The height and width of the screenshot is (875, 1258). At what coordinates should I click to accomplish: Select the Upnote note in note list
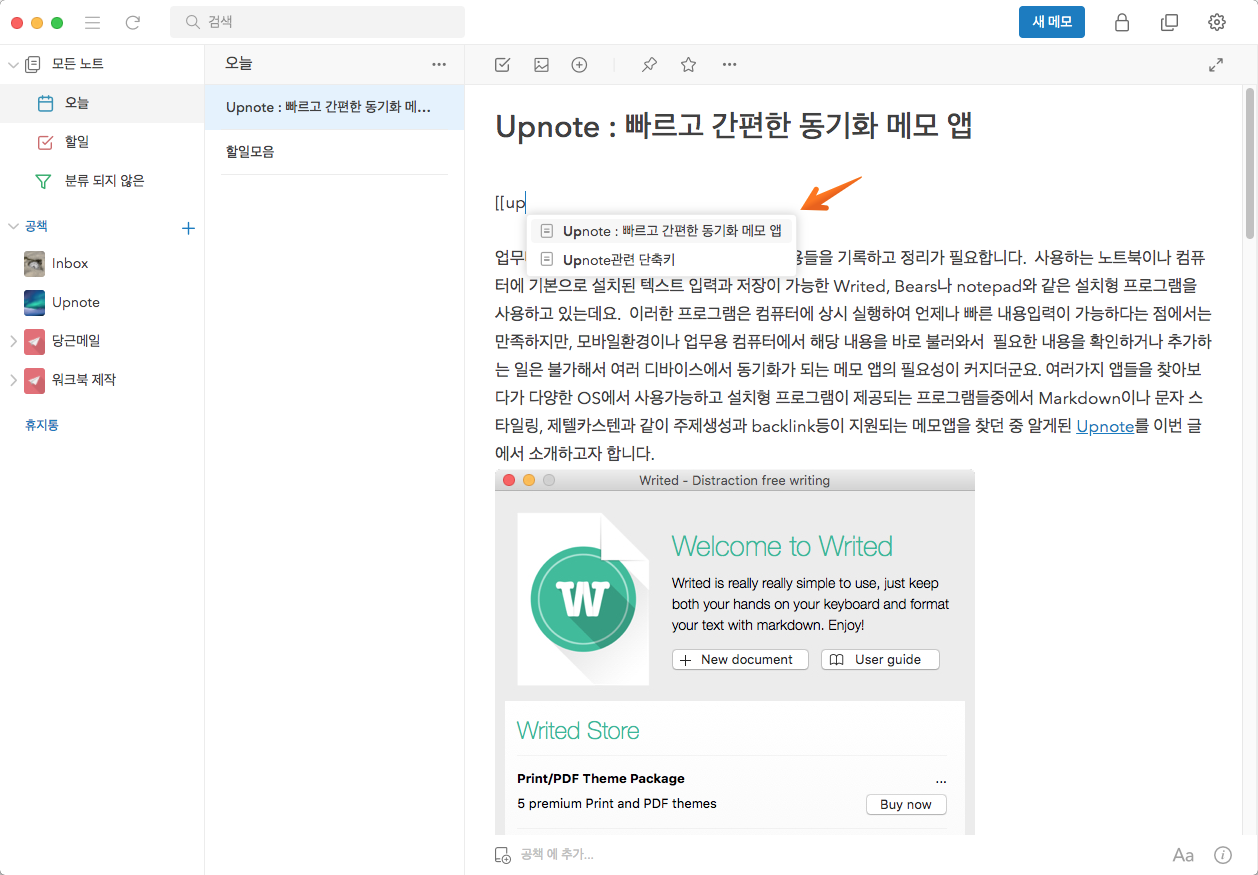(x=334, y=107)
